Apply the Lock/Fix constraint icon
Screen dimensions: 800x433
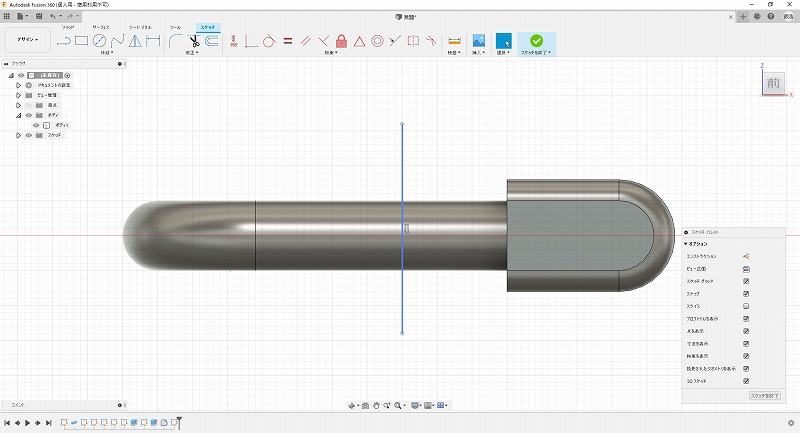341,41
